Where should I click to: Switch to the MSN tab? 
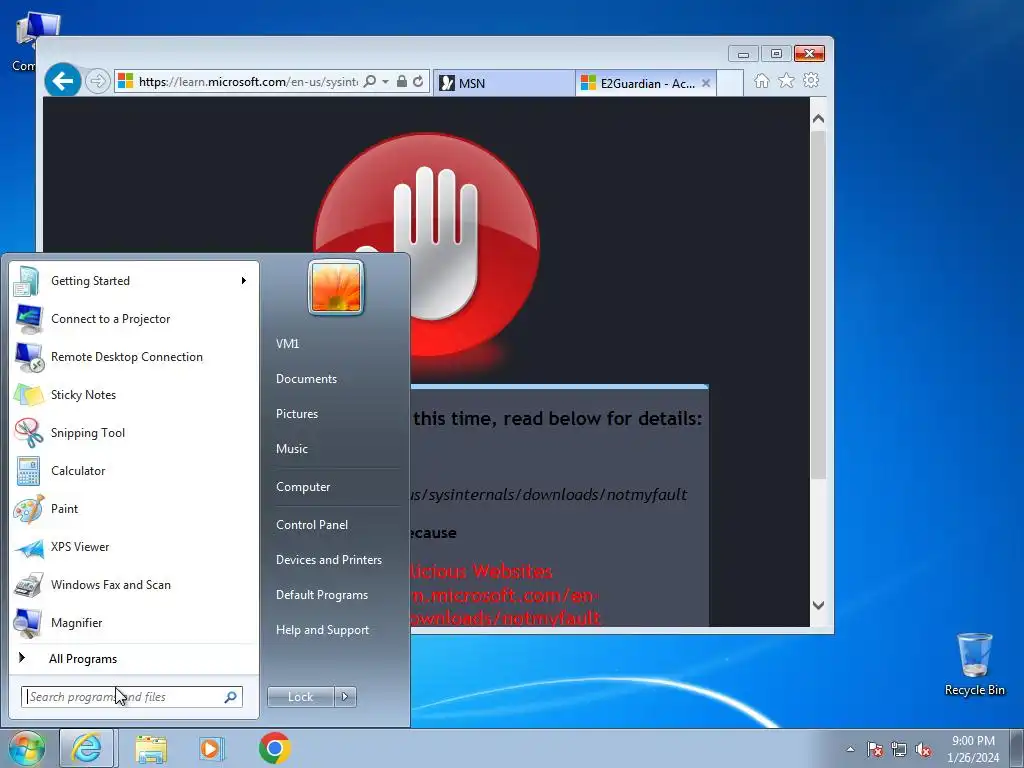pyautogui.click(x=504, y=83)
